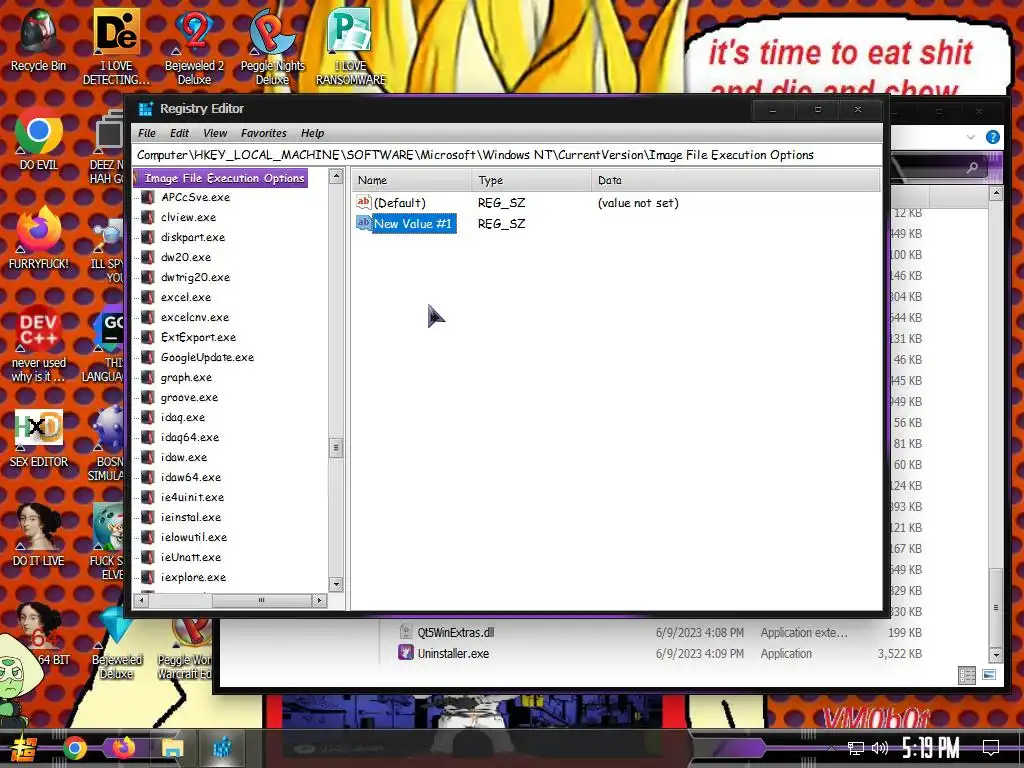The image size is (1024, 768).
Task: Click the Windows Start button
Action: pos(24,748)
